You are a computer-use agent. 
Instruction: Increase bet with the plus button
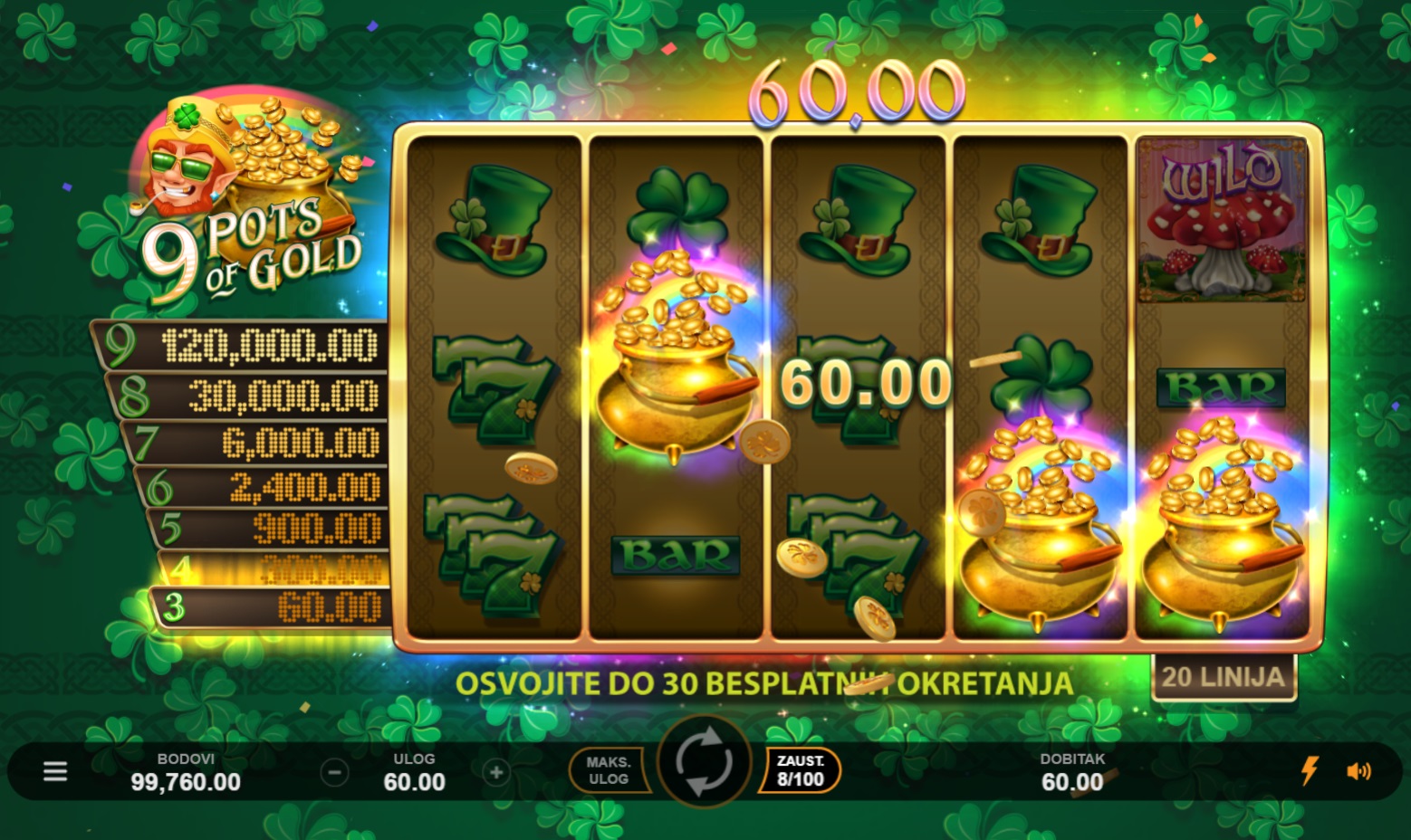pyautogui.click(x=495, y=772)
